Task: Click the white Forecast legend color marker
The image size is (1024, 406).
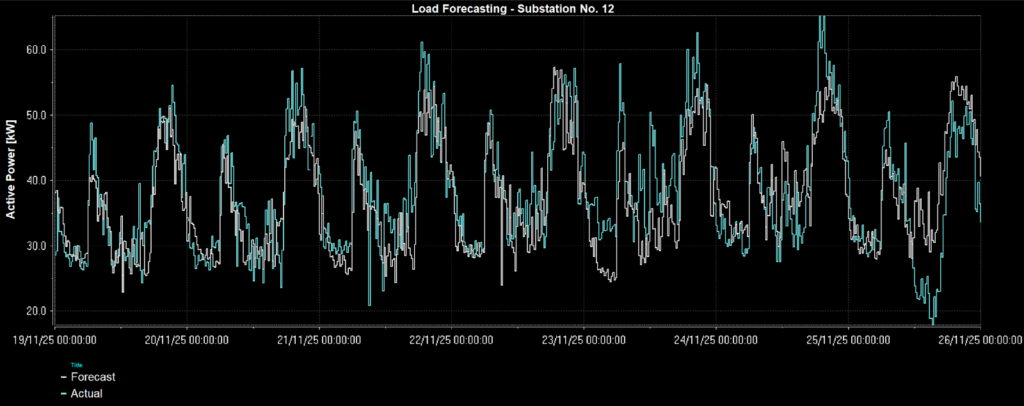Action: tap(63, 378)
